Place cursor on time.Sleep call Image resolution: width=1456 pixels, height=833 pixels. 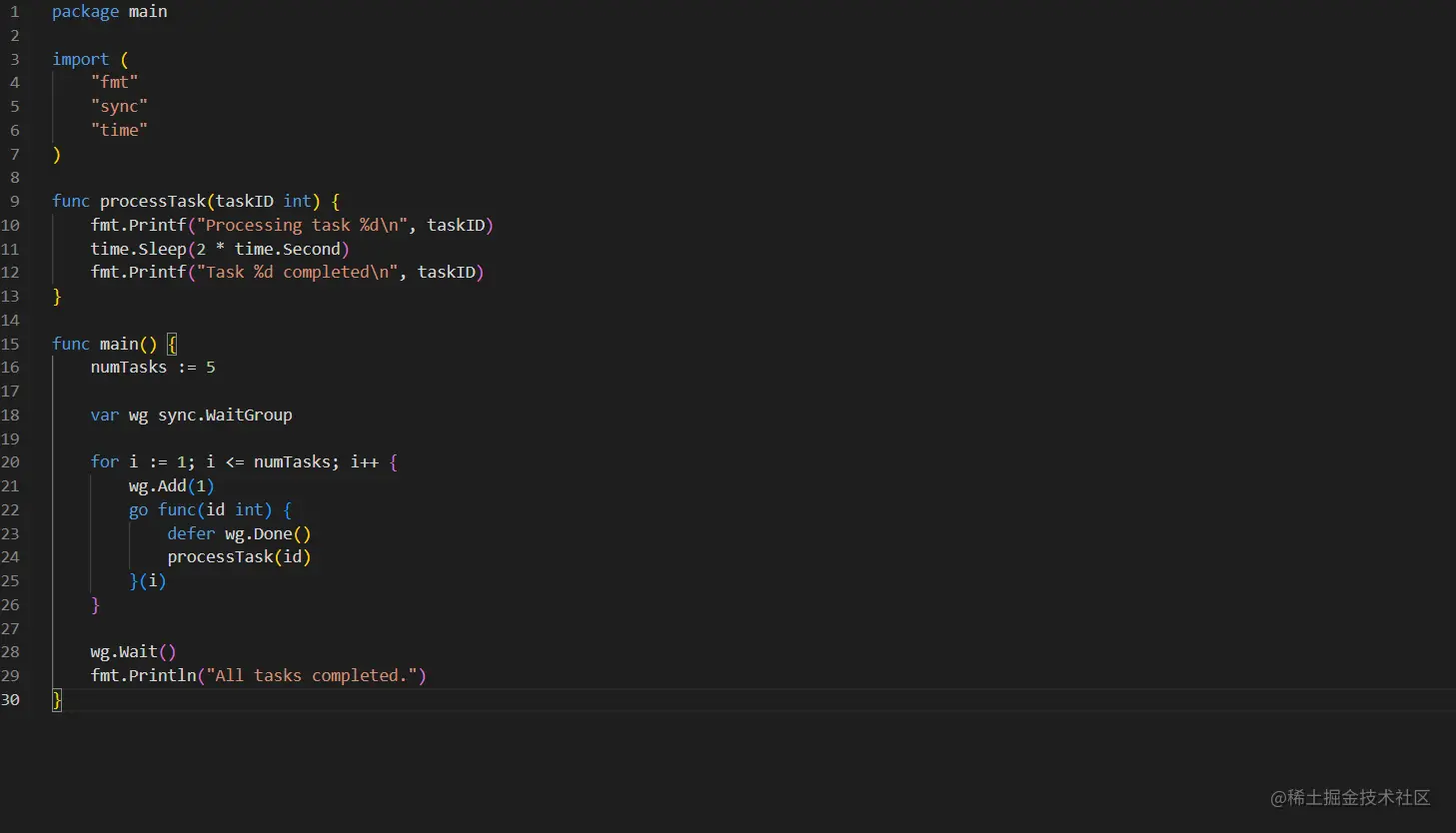(x=220, y=250)
